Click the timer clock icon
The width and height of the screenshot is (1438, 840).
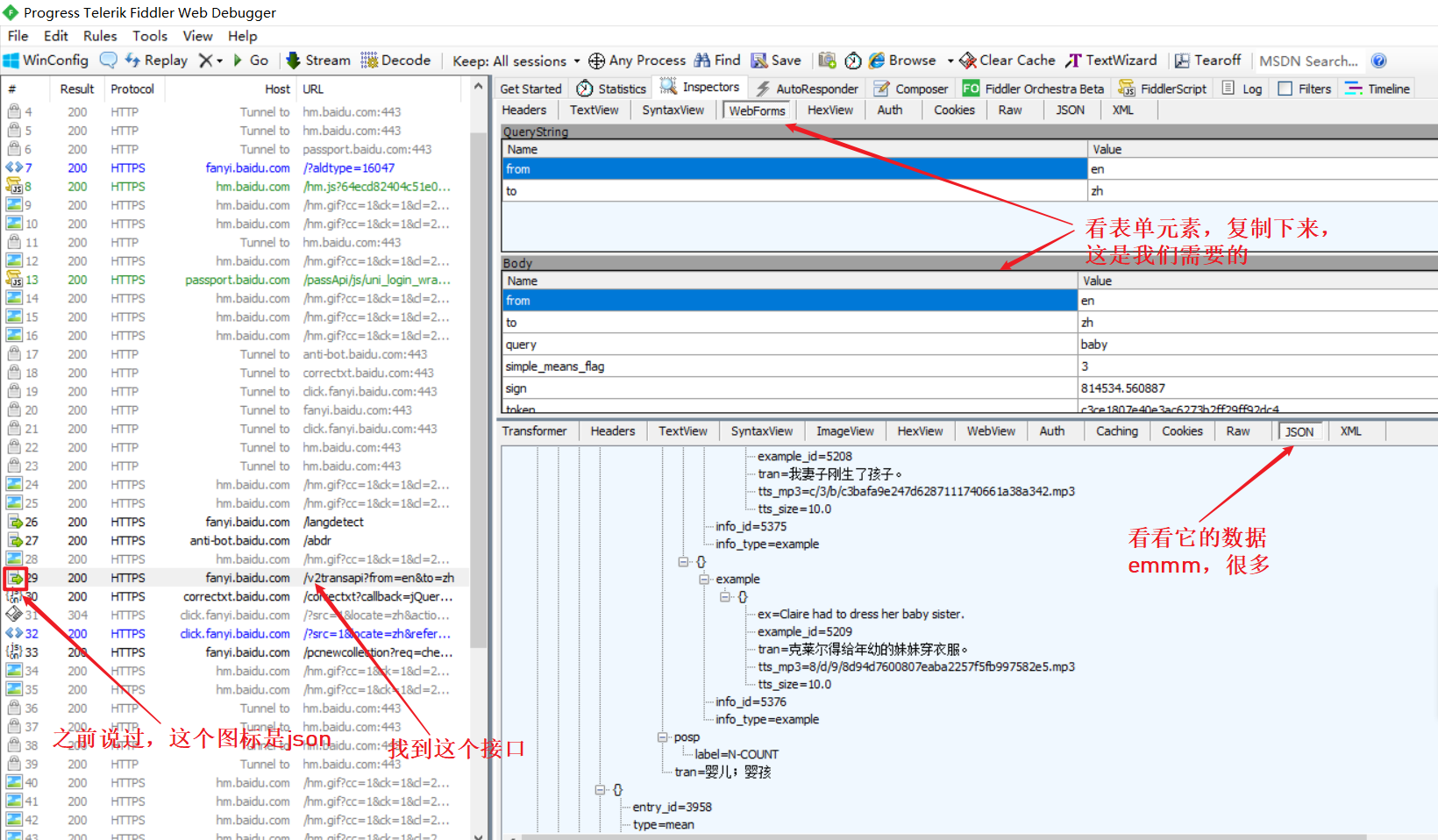click(x=853, y=61)
